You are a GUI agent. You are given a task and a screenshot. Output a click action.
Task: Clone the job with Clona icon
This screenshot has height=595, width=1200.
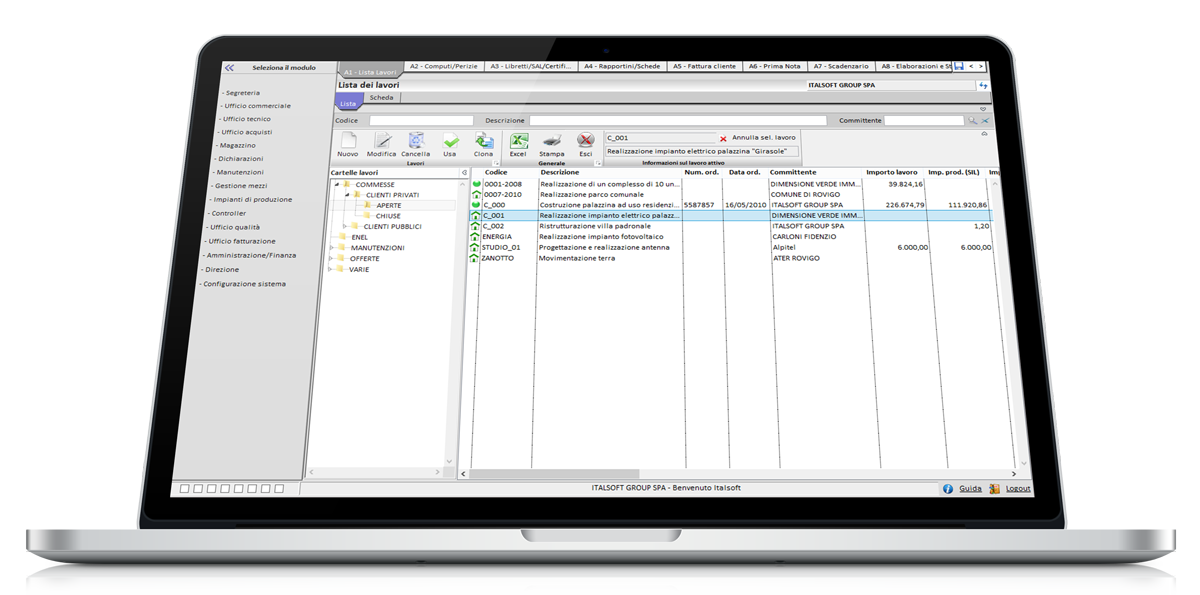[483, 142]
